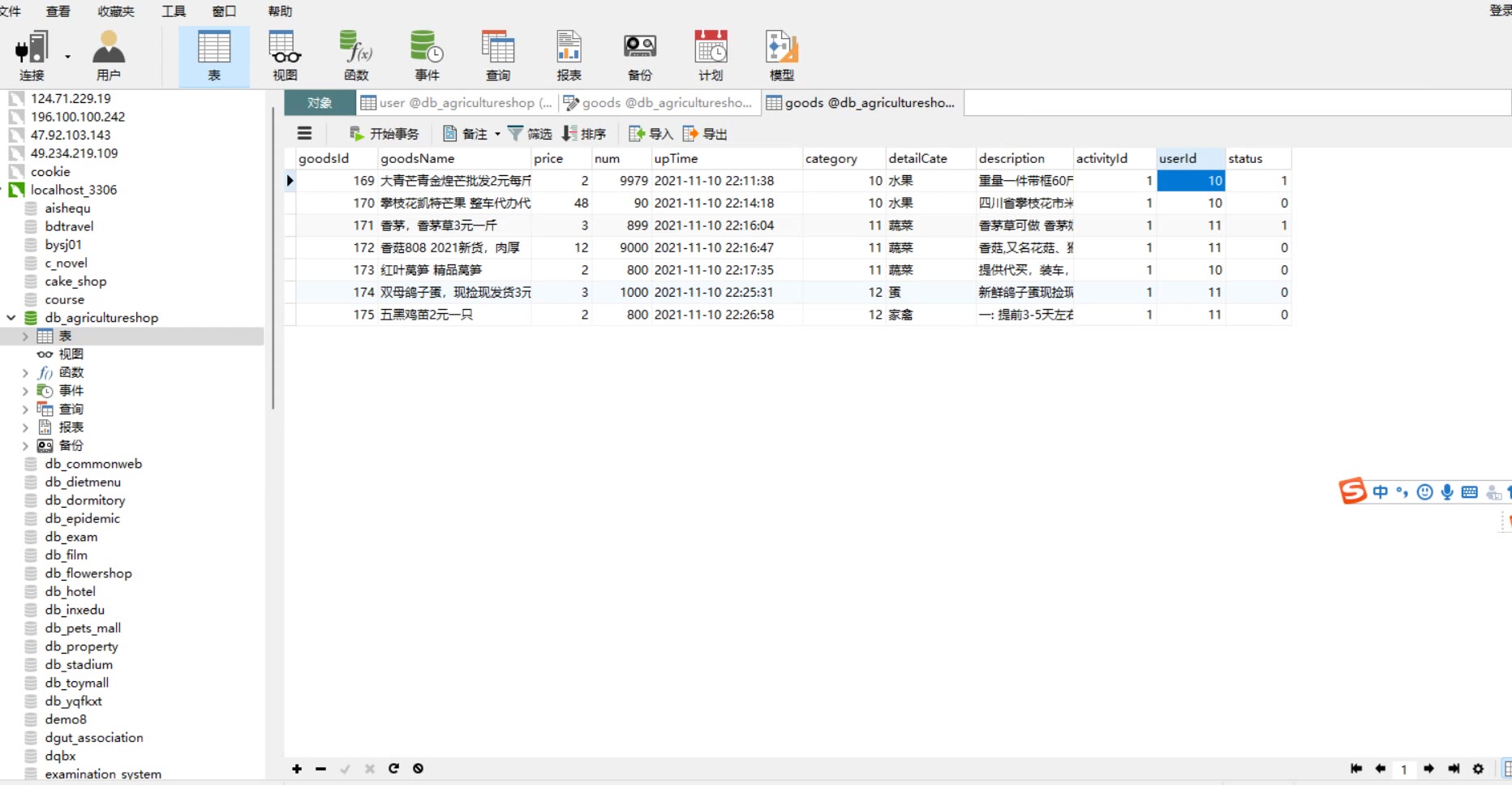
Task: Open the Function (函数) toolbar icon
Action: [356, 55]
